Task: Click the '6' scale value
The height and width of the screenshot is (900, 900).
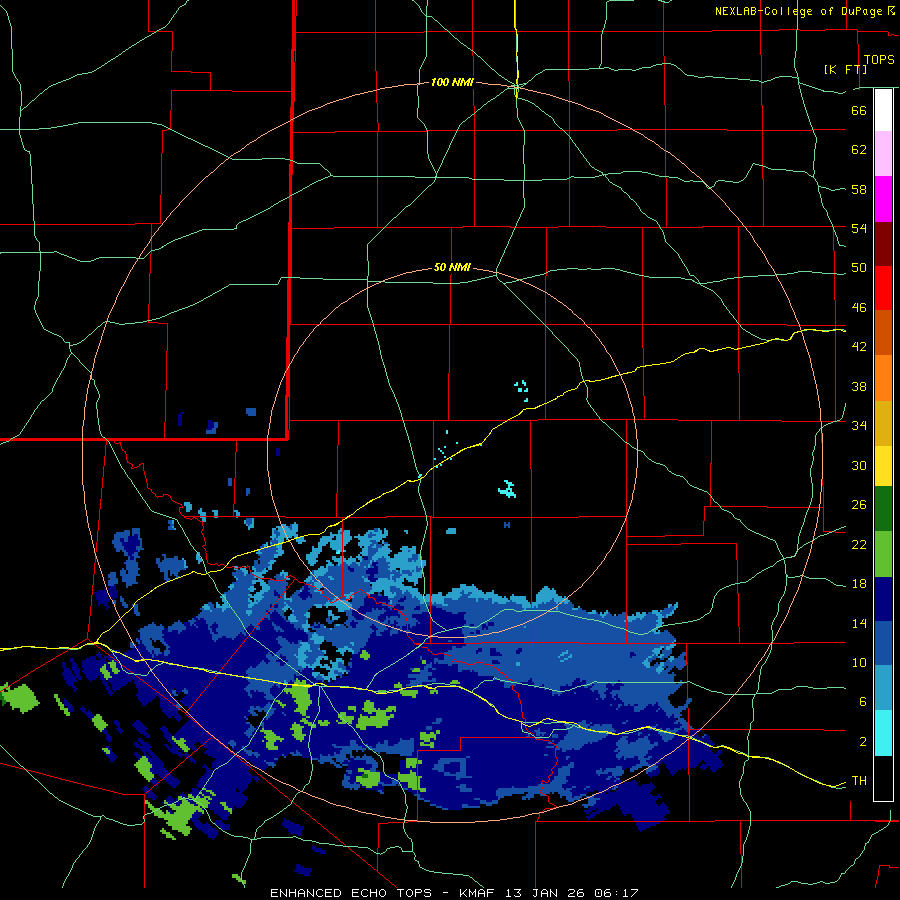Action: point(863,702)
